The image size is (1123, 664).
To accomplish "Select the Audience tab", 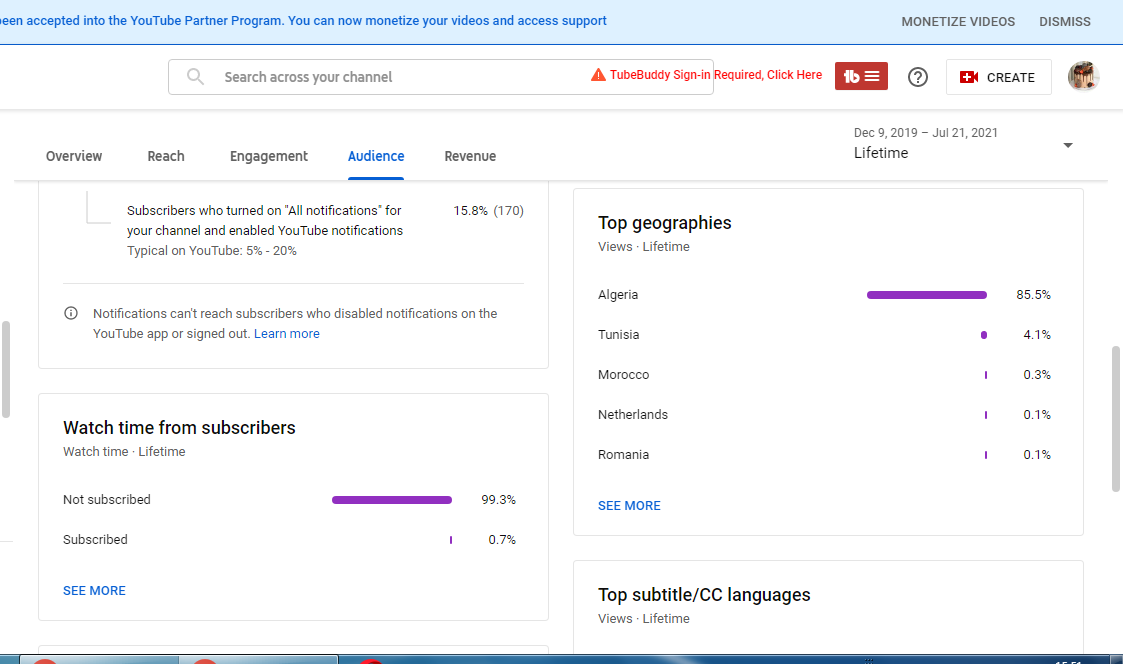I will click(376, 156).
